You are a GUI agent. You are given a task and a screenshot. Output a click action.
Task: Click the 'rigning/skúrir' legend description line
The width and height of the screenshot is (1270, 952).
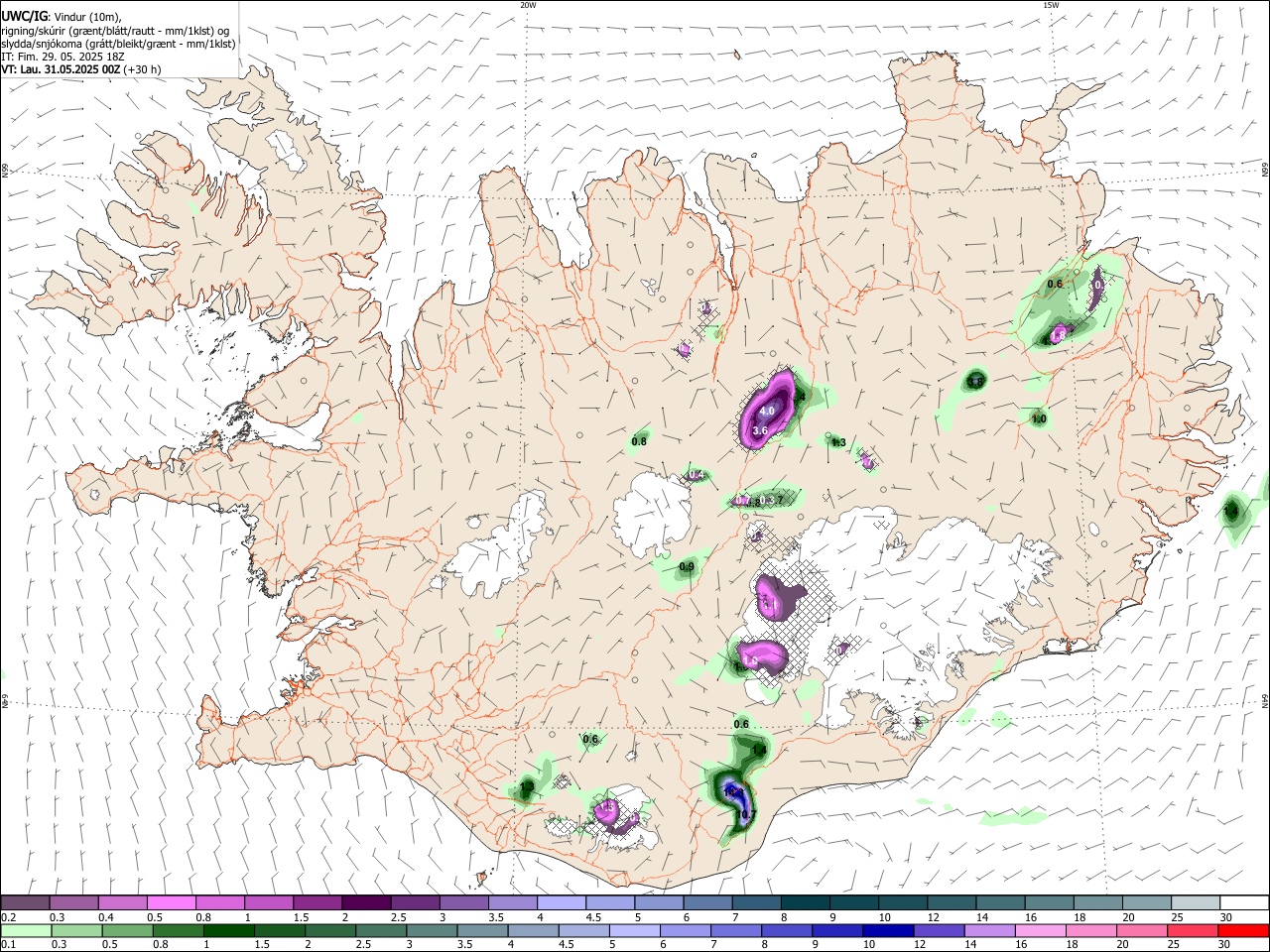tap(115, 30)
